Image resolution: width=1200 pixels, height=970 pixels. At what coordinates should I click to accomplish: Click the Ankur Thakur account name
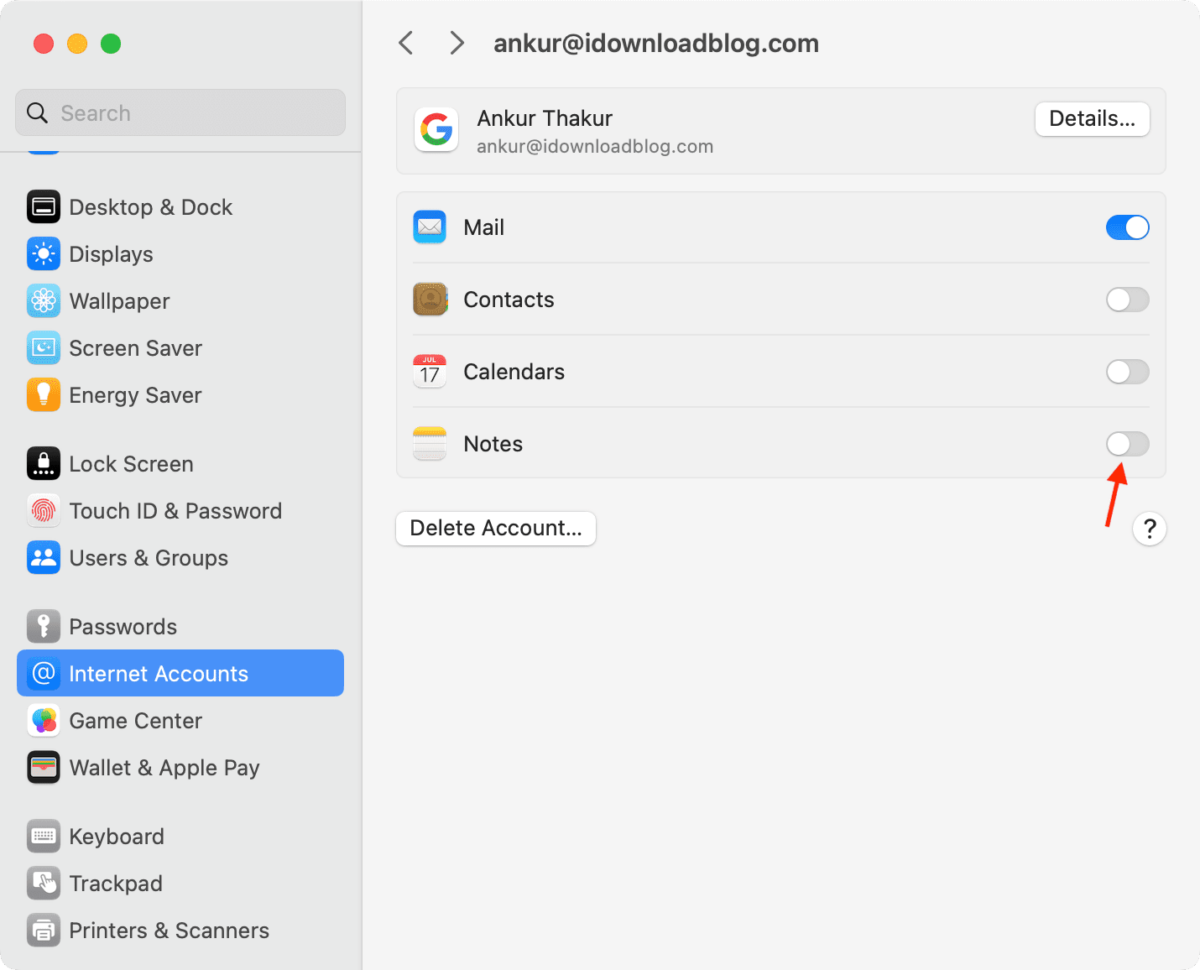(545, 118)
